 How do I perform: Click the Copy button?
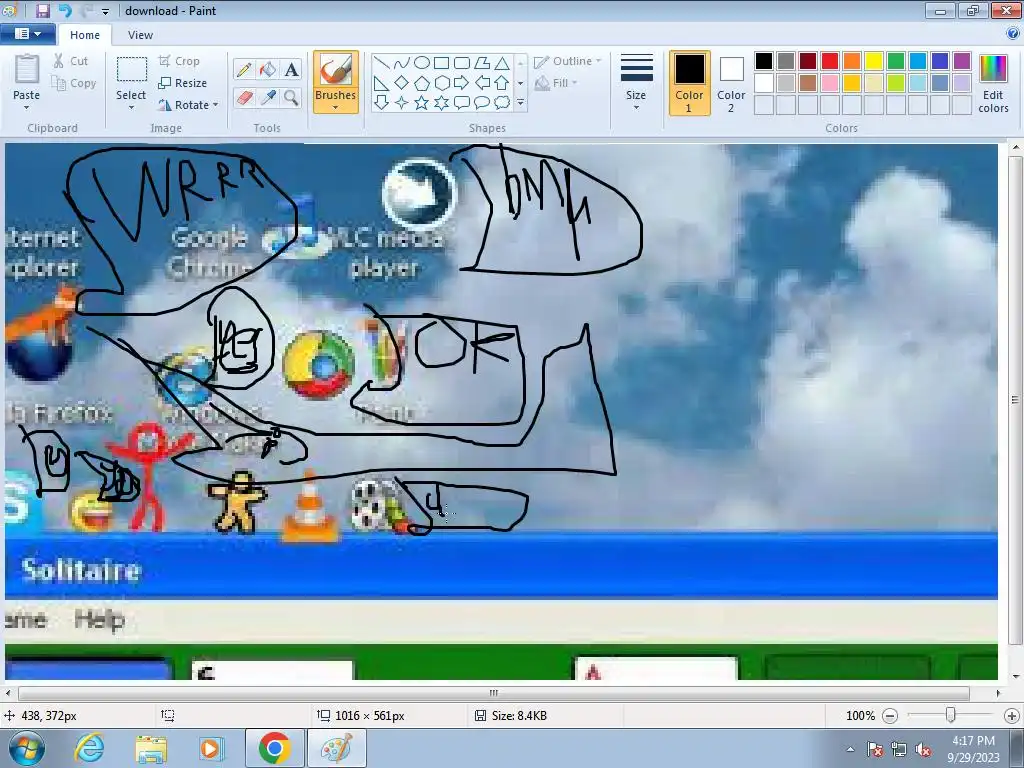coord(74,83)
